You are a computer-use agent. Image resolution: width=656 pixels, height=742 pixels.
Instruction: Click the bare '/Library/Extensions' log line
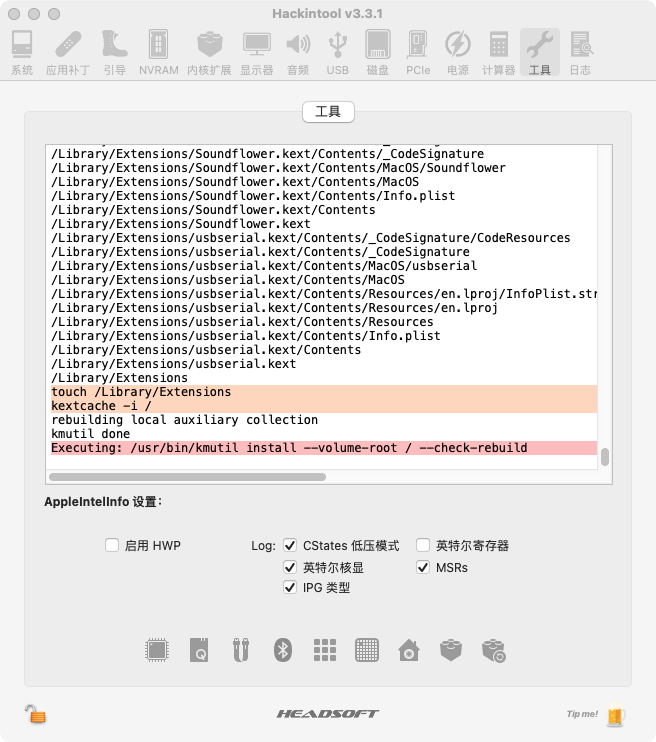[x=119, y=378]
